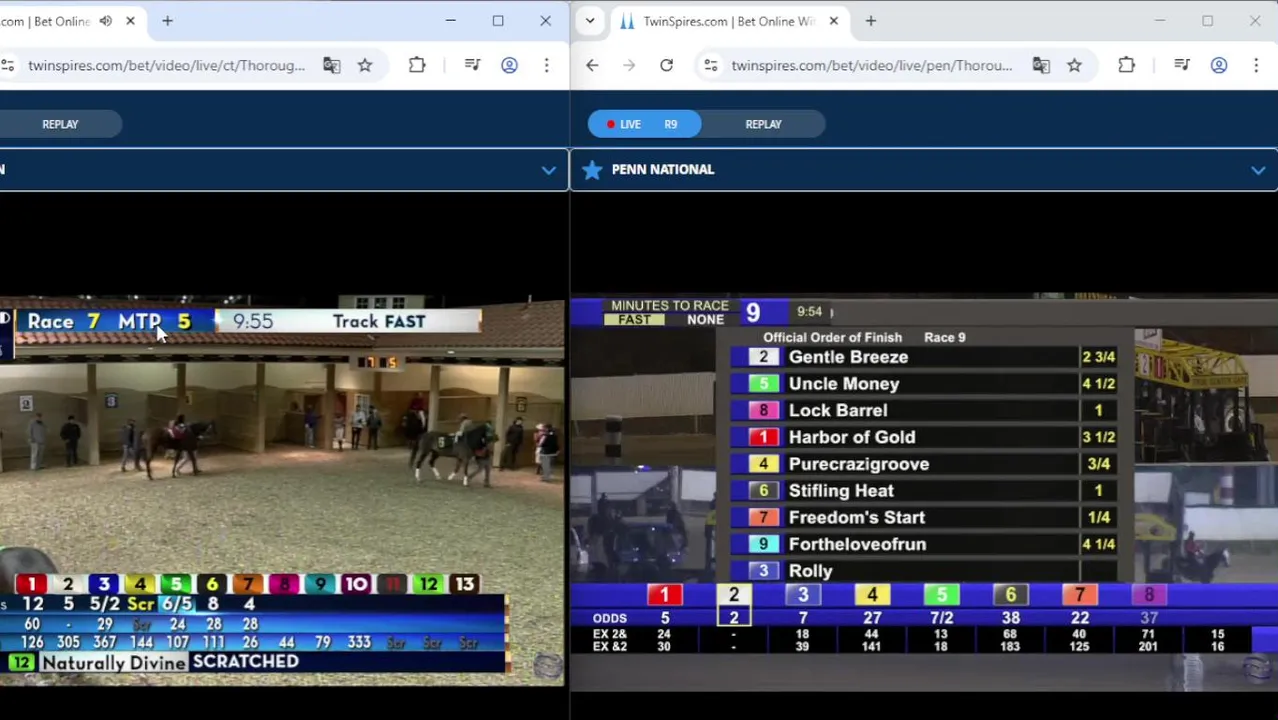Screen dimensions: 1278x720
Task: Toggle Penn National favorite star
Action: coord(592,170)
